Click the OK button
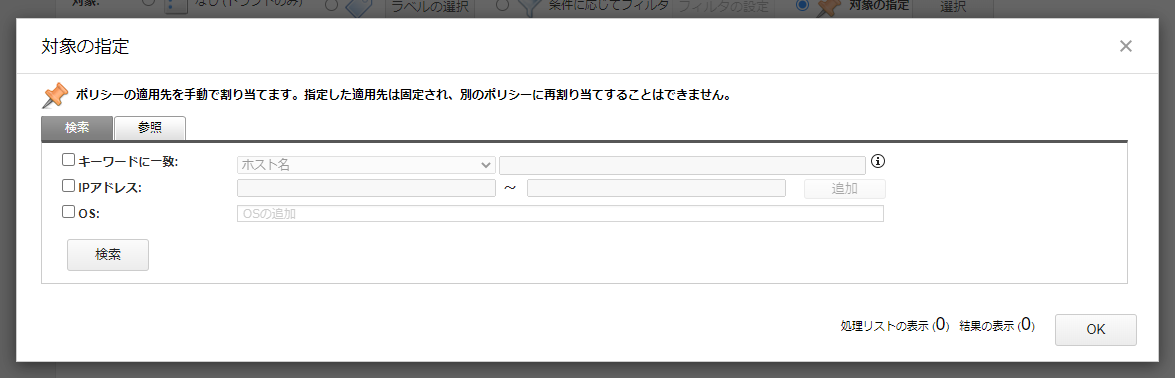Image resolution: width=1175 pixels, height=378 pixels. tap(1096, 330)
